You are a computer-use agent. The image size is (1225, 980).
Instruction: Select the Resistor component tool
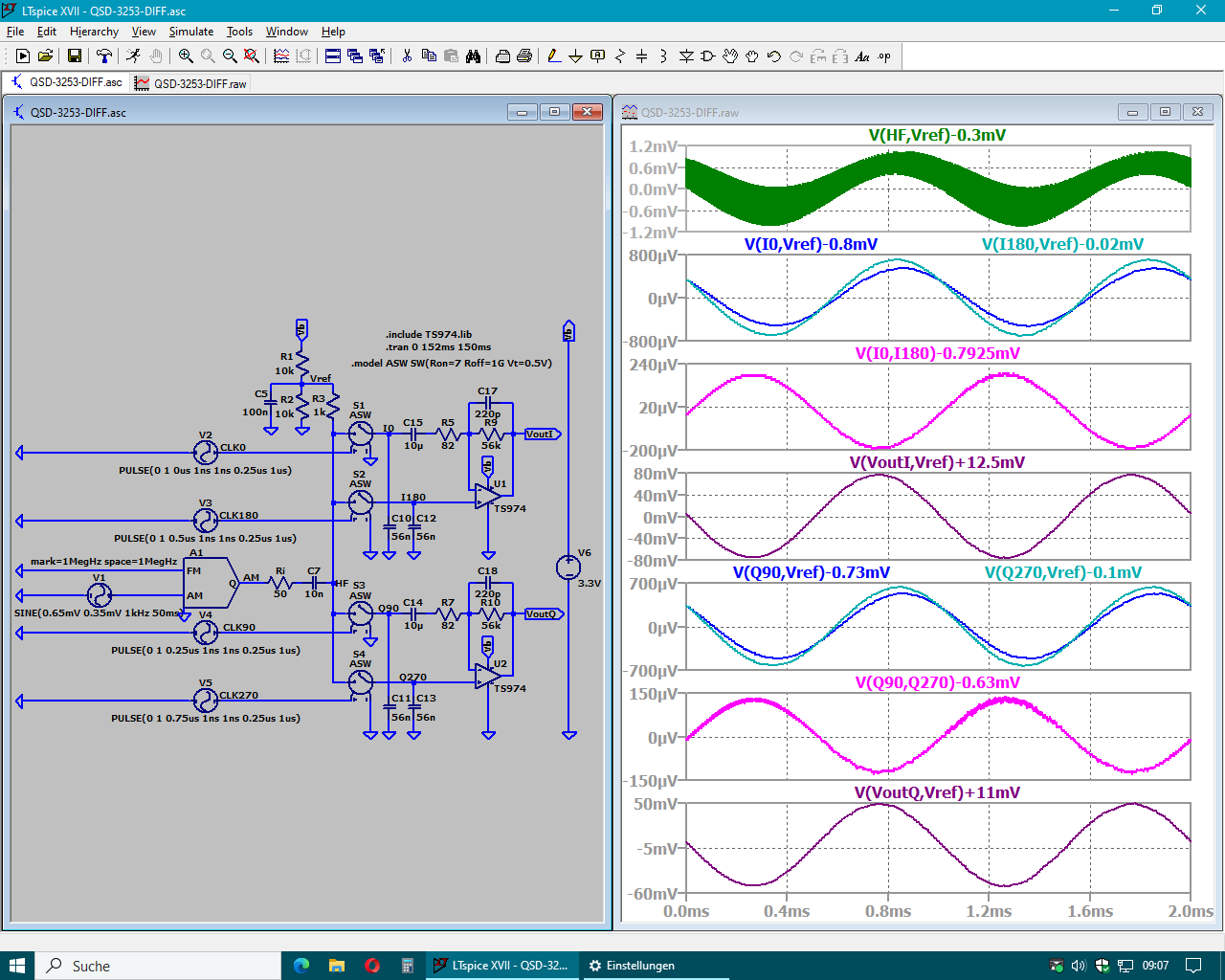619,56
